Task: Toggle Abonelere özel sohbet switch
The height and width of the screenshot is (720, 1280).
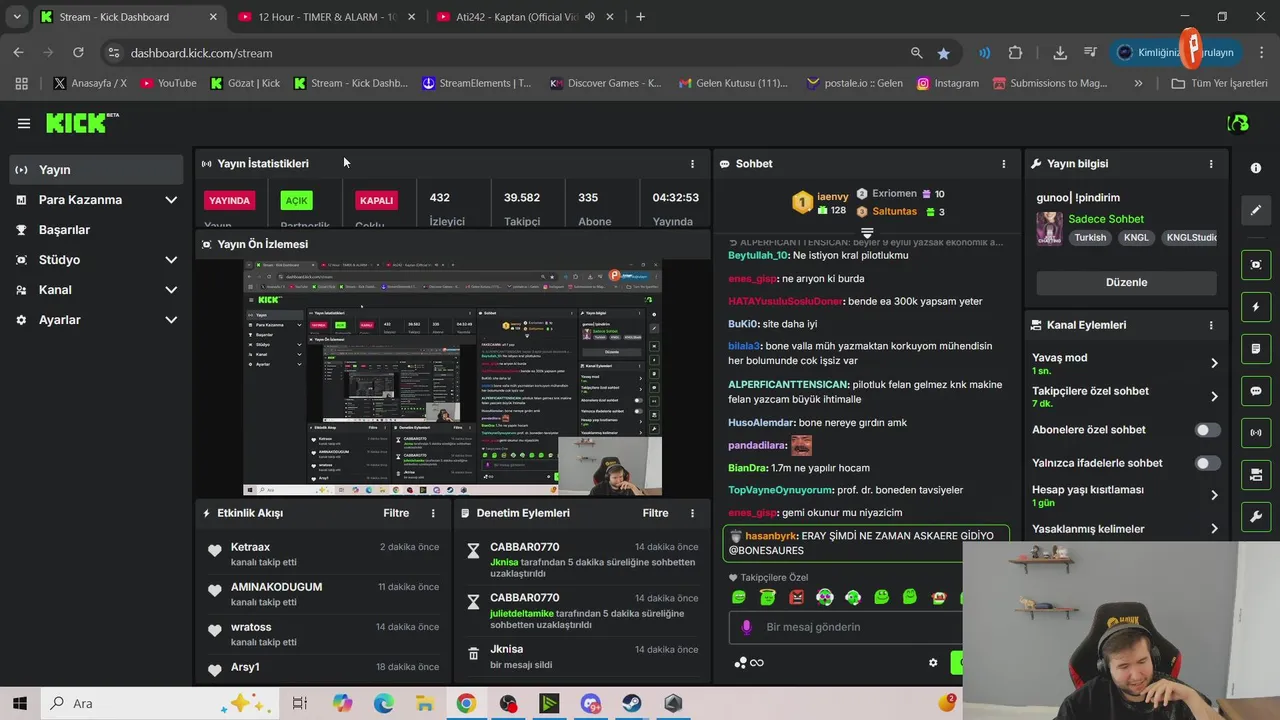Action: click(1208, 430)
